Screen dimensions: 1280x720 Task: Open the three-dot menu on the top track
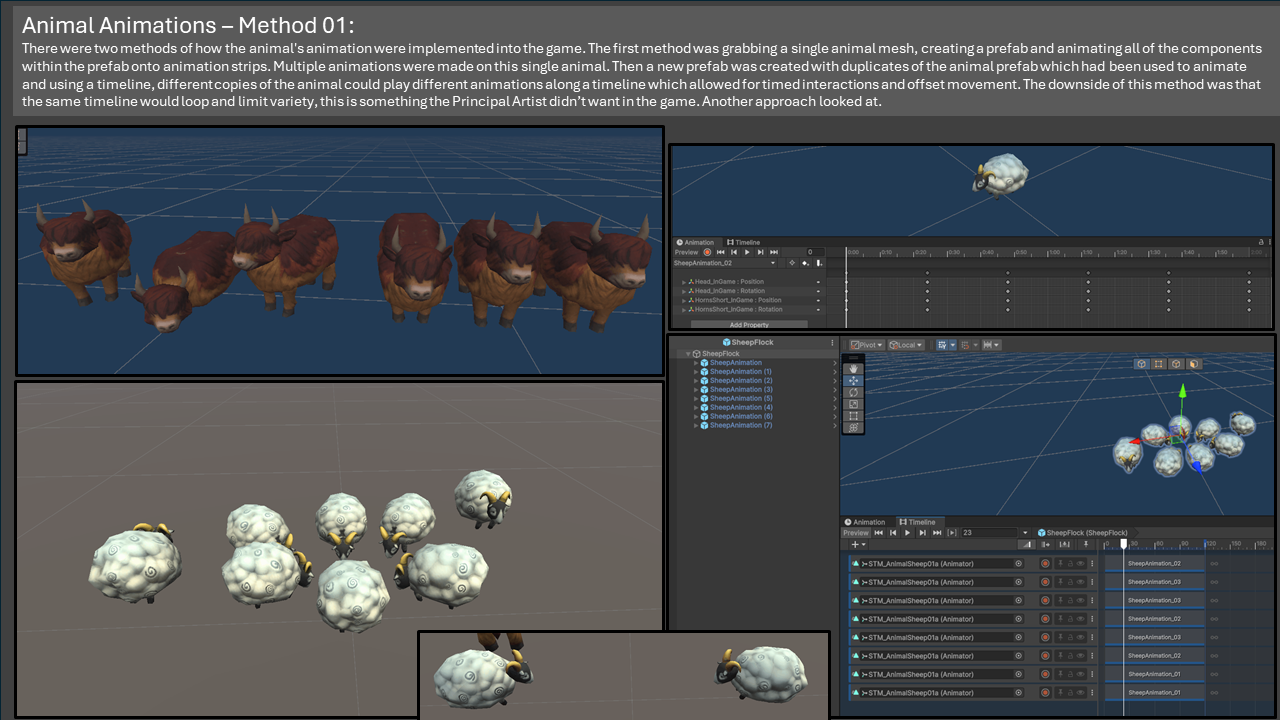coord(1092,563)
